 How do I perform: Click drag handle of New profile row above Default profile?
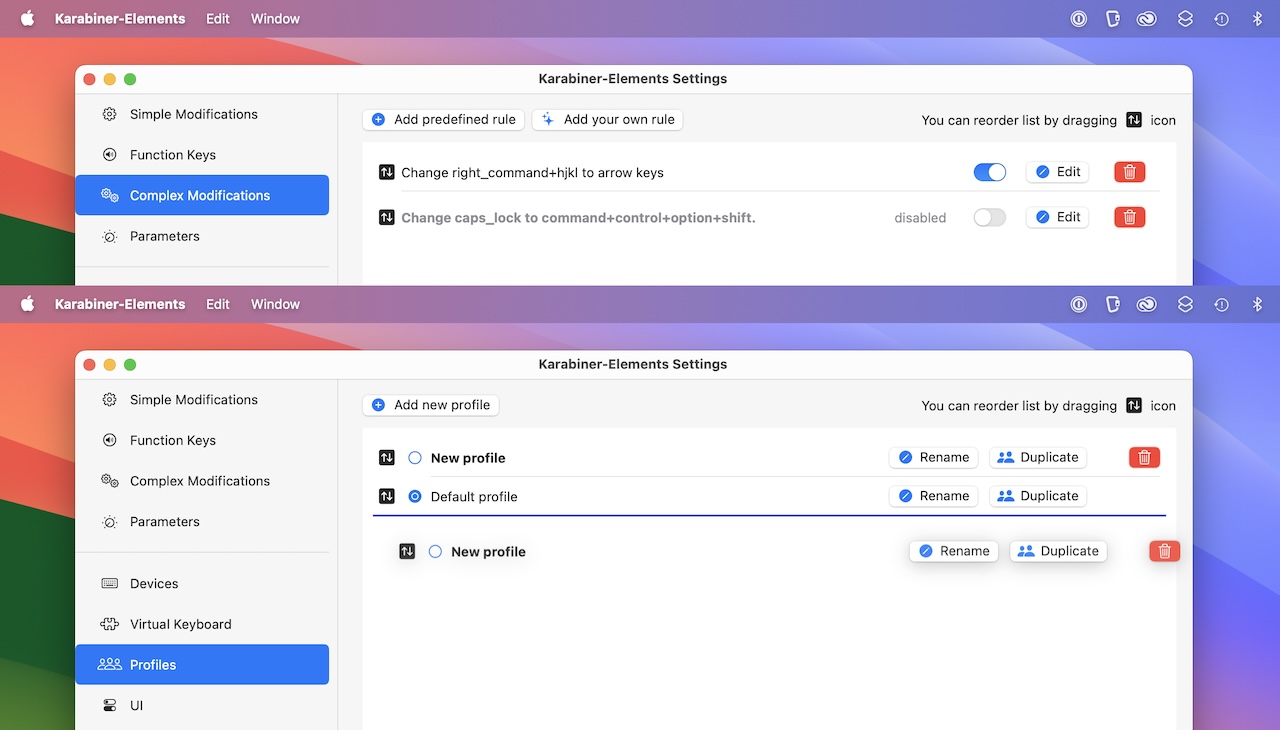coord(387,458)
